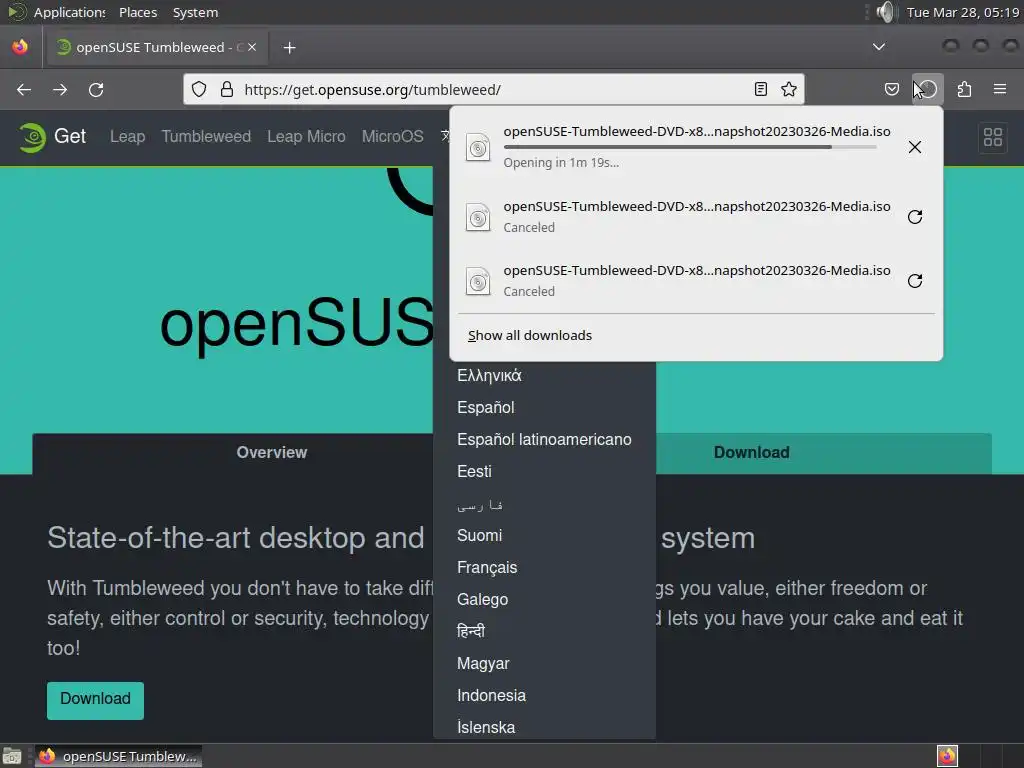Open the System panel menu
Image resolution: width=1024 pixels, height=768 pixels.
pyautogui.click(x=195, y=12)
